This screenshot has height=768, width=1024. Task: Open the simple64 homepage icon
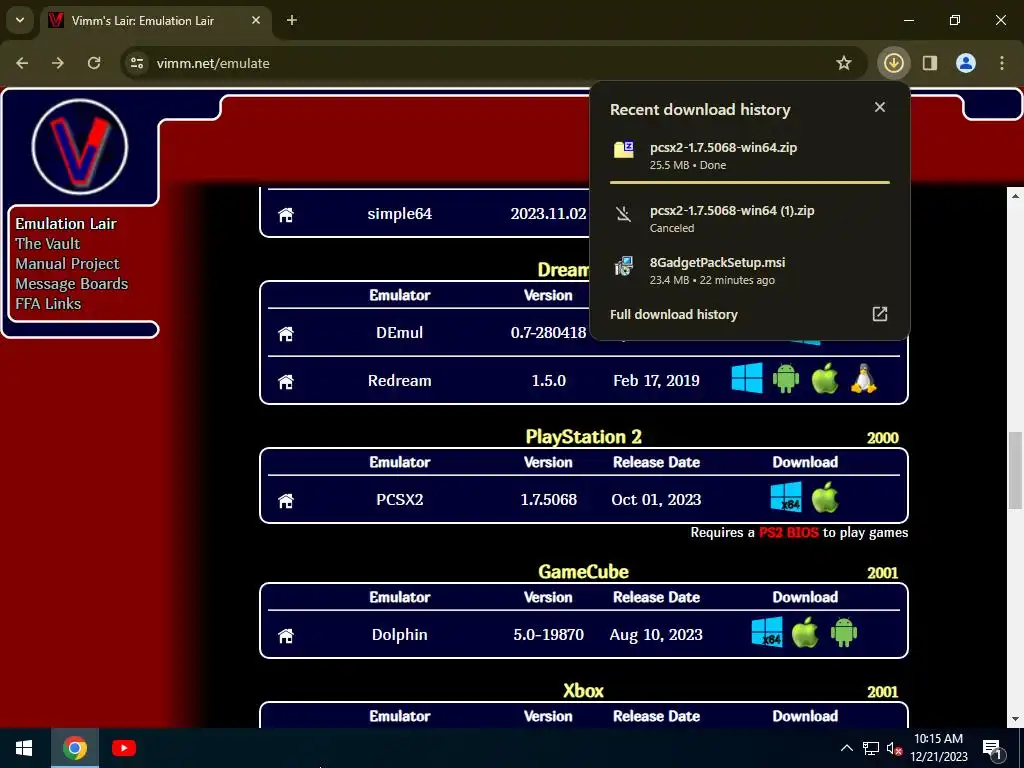pyautogui.click(x=285, y=215)
